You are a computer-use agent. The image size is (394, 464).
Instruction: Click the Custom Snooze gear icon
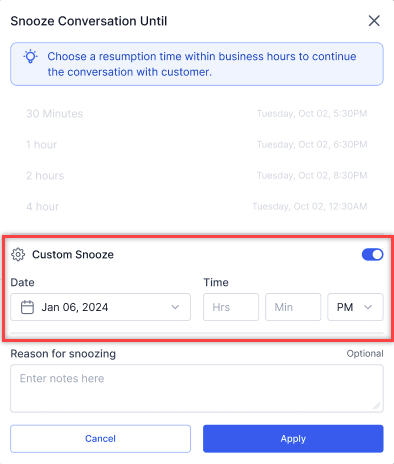point(18,254)
